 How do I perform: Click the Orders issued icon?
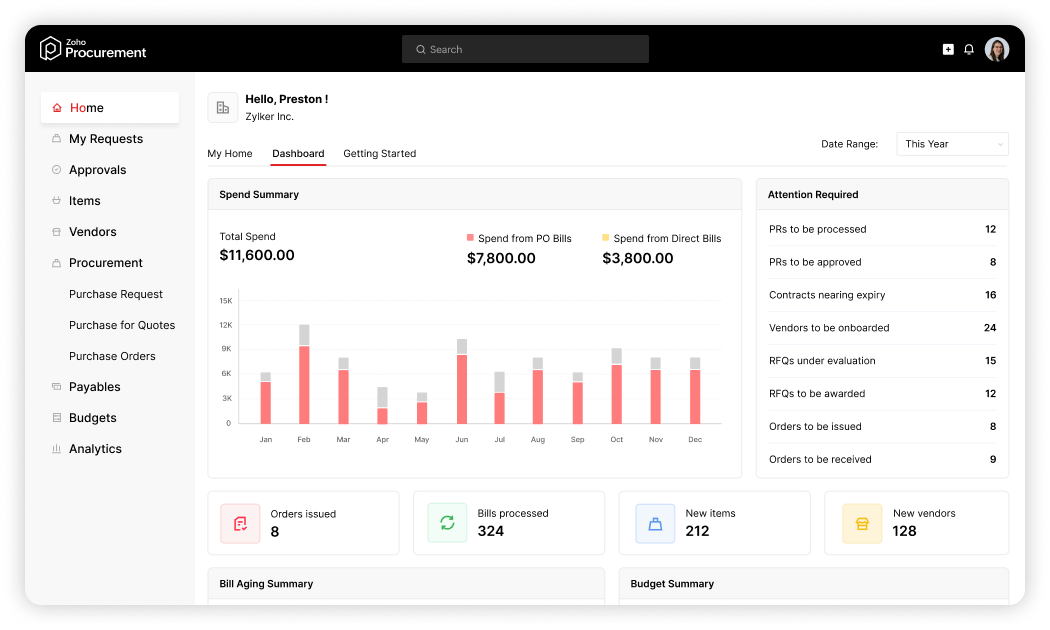click(x=240, y=524)
